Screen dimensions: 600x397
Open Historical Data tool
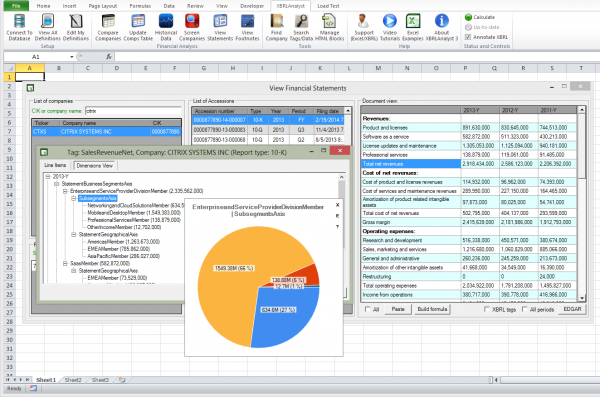tap(166, 21)
